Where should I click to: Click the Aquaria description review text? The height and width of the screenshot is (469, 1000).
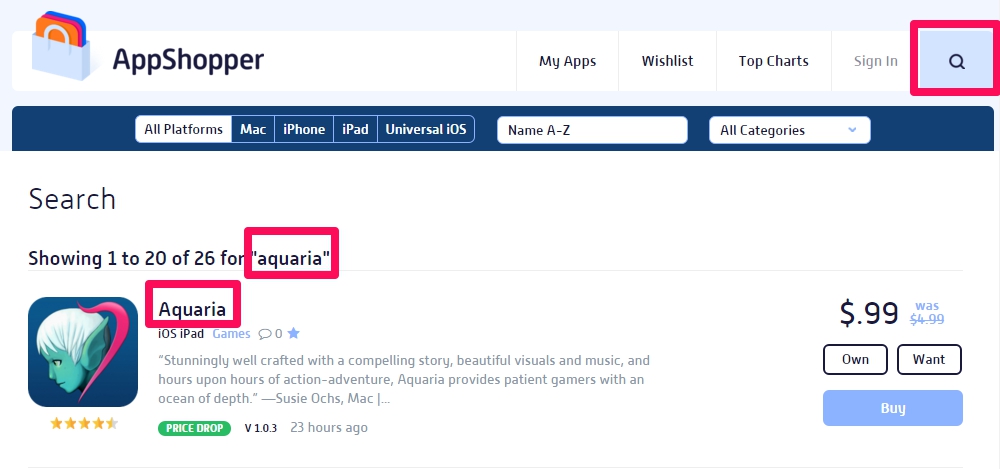point(404,379)
